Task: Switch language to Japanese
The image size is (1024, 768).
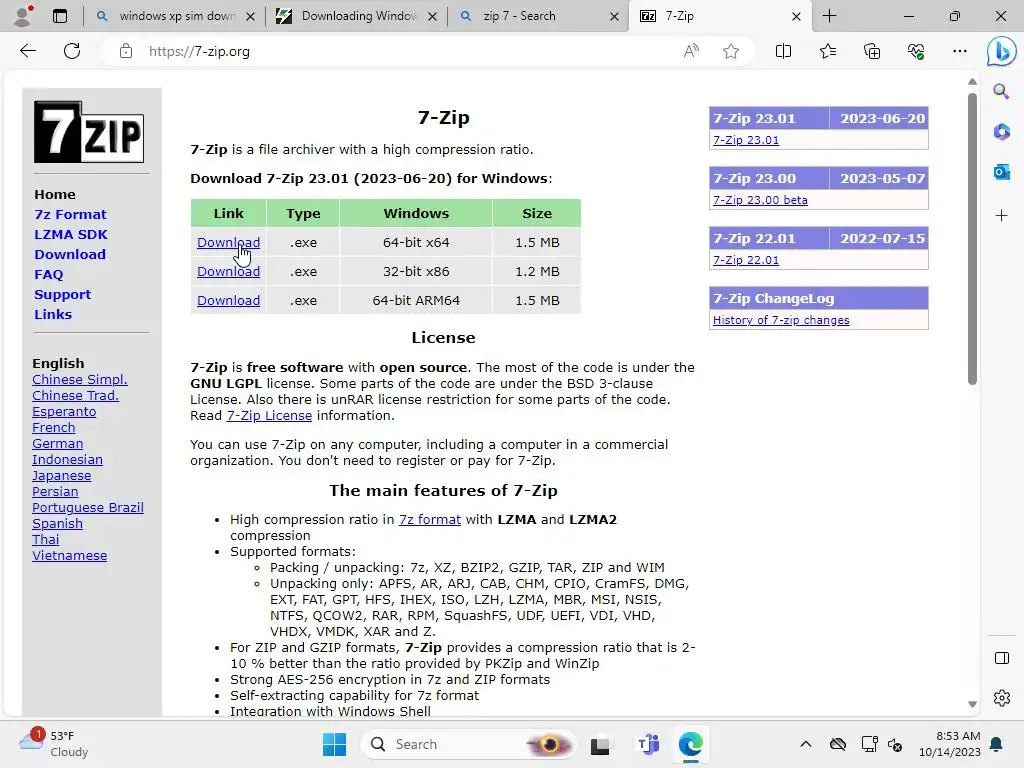Action: (61, 475)
